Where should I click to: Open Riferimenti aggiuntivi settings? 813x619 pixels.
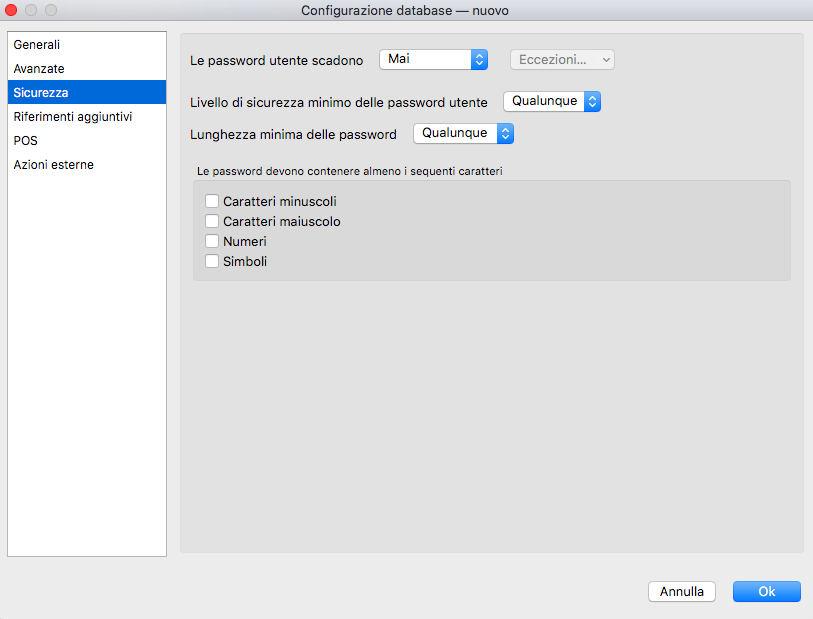click(x=73, y=117)
